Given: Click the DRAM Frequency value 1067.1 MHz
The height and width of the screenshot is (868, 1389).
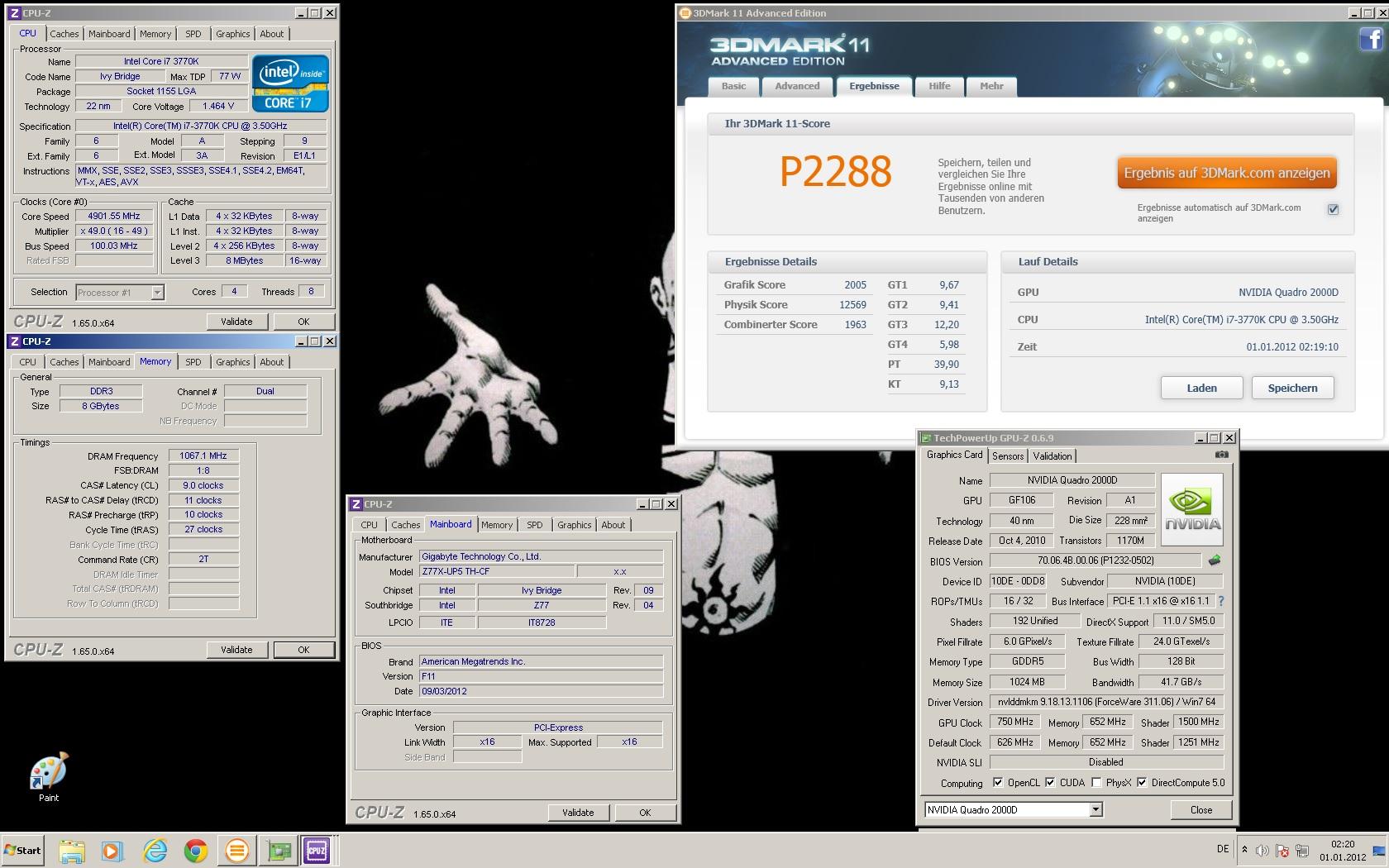Looking at the screenshot, I should click(203, 455).
